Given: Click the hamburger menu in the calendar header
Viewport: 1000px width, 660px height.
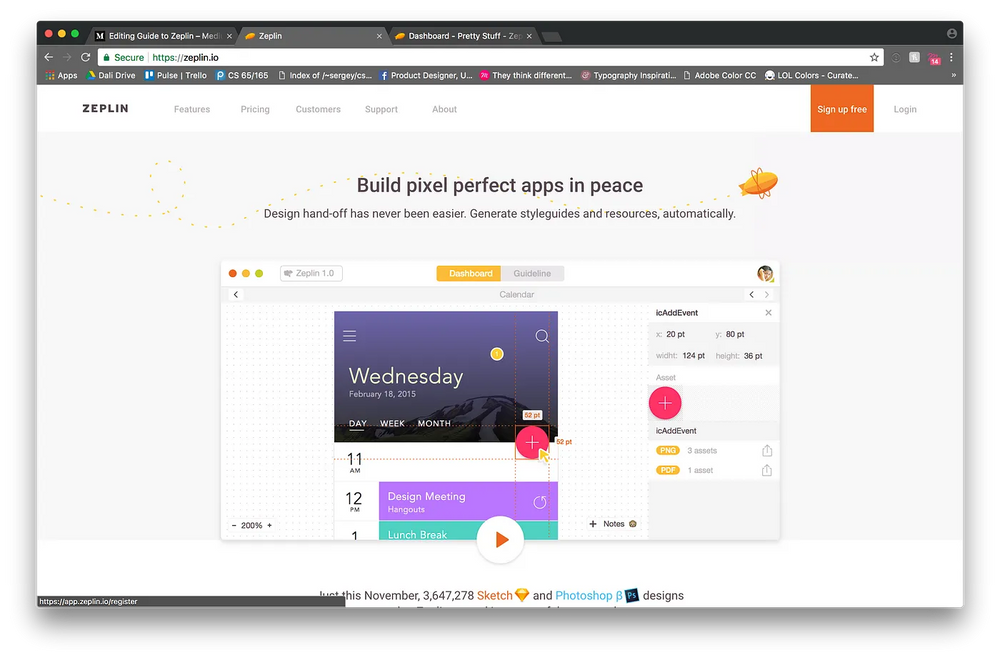Looking at the screenshot, I should point(349,336).
